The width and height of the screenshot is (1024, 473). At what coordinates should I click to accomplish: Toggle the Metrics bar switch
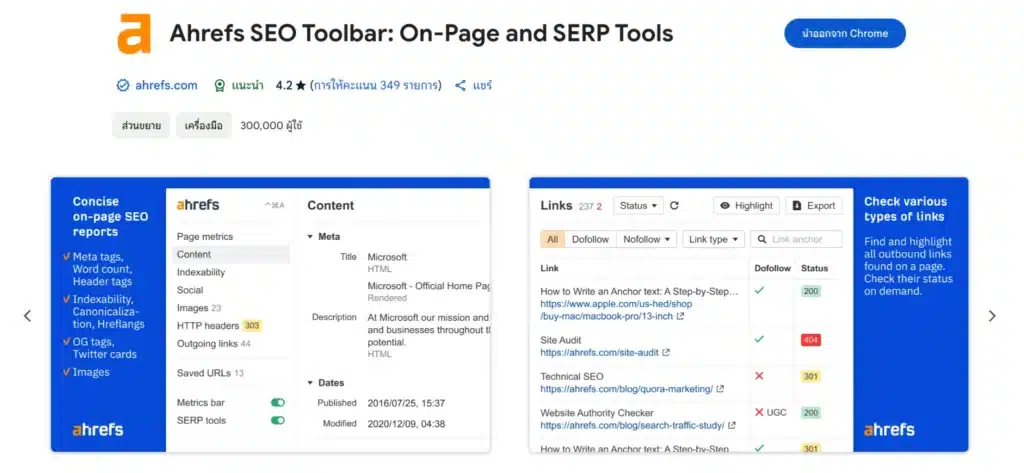click(277, 403)
